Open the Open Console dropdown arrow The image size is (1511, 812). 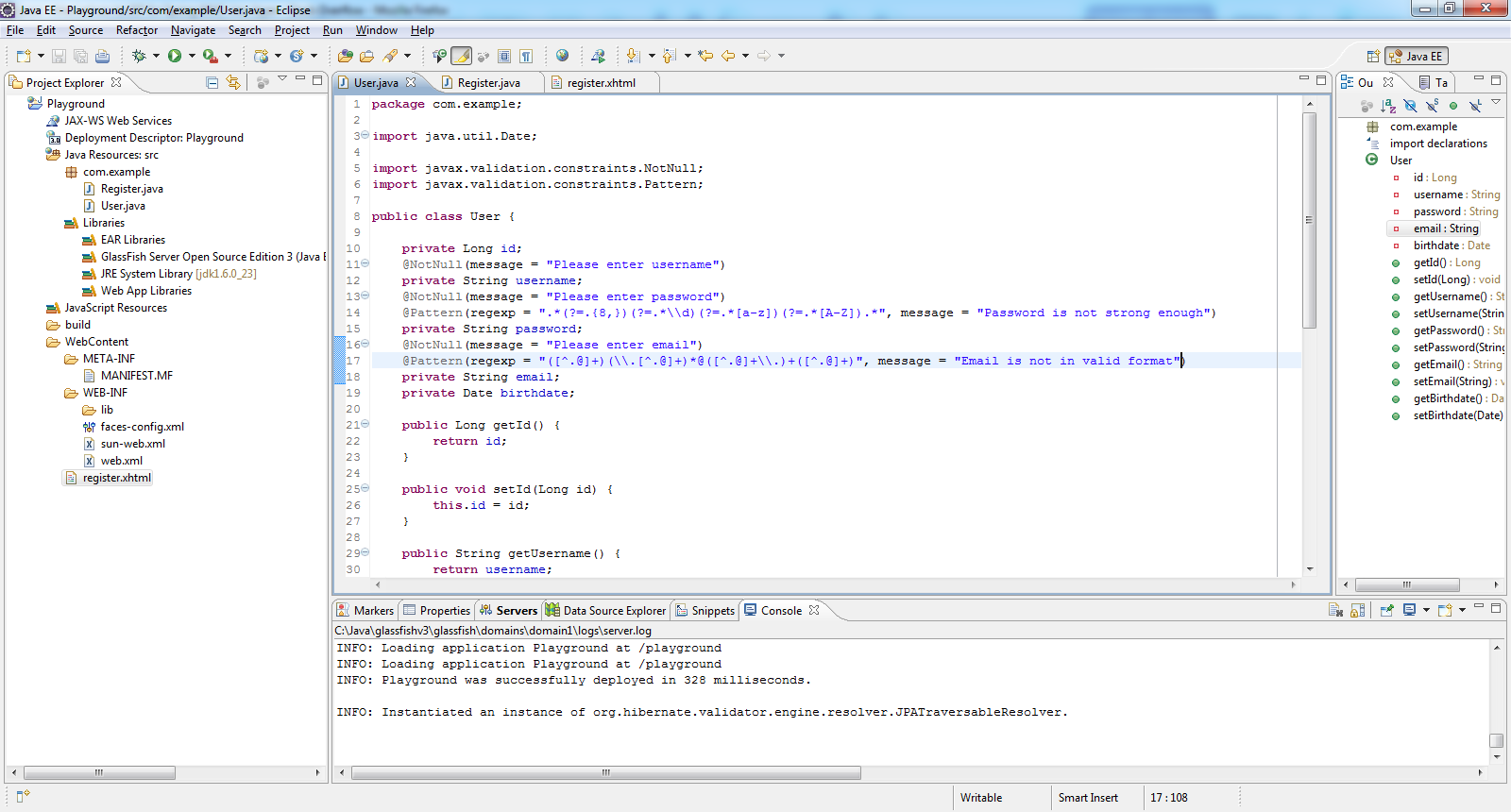click(x=1462, y=610)
